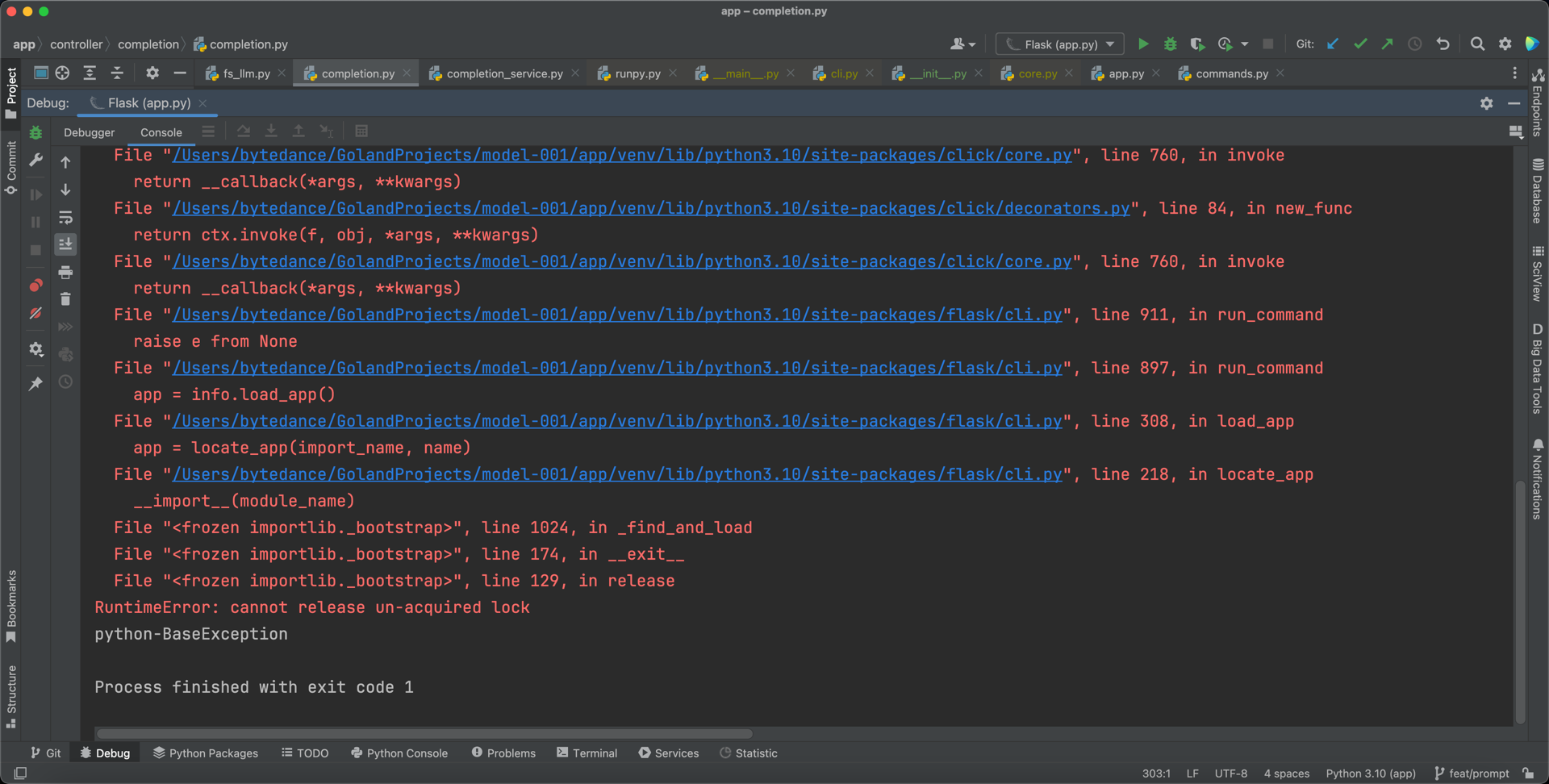This screenshot has height=784, width=1549.
Task: Open the flask/cli.py link at line 218
Action: [616, 474]
